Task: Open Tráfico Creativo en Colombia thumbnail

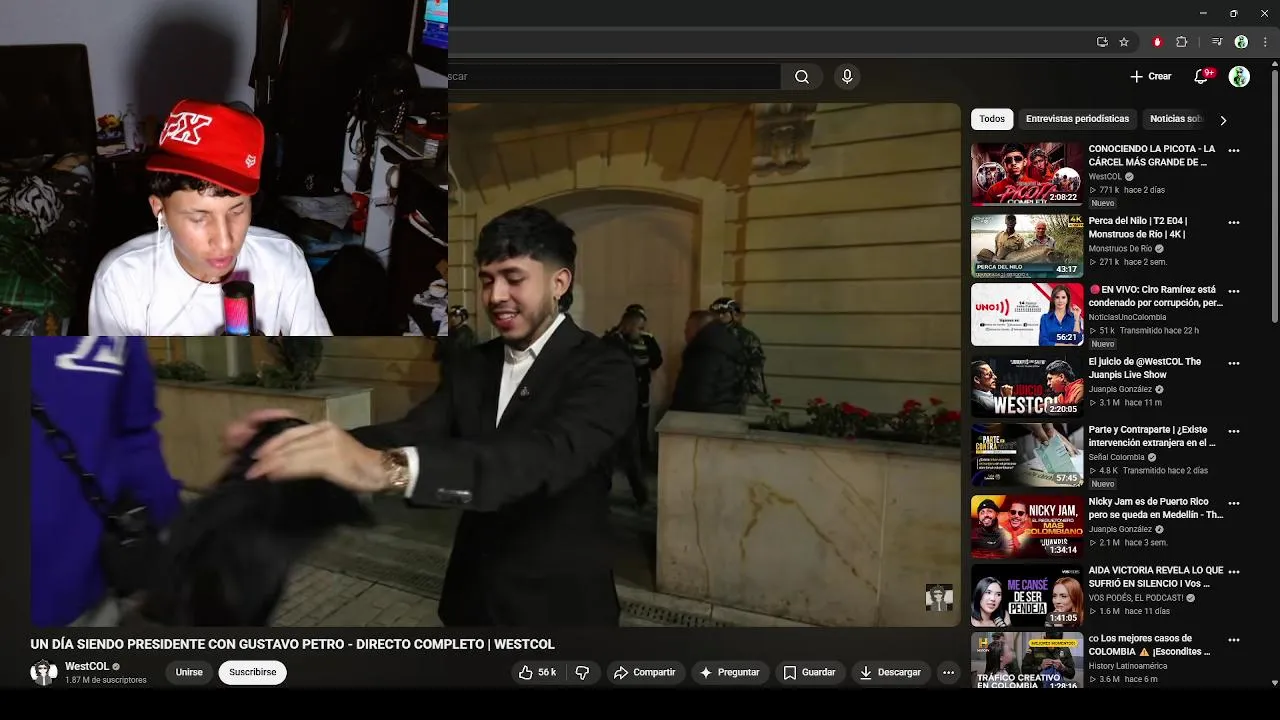Action: point(1027,660)
